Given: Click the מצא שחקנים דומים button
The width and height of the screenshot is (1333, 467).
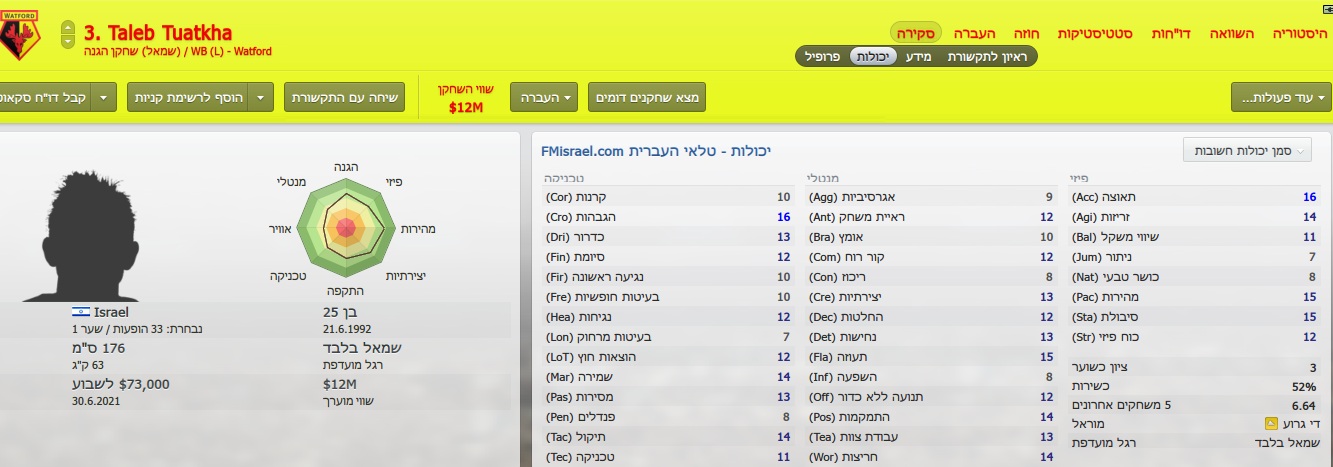Looking at the screenshot, I should [x=648, y=97].
